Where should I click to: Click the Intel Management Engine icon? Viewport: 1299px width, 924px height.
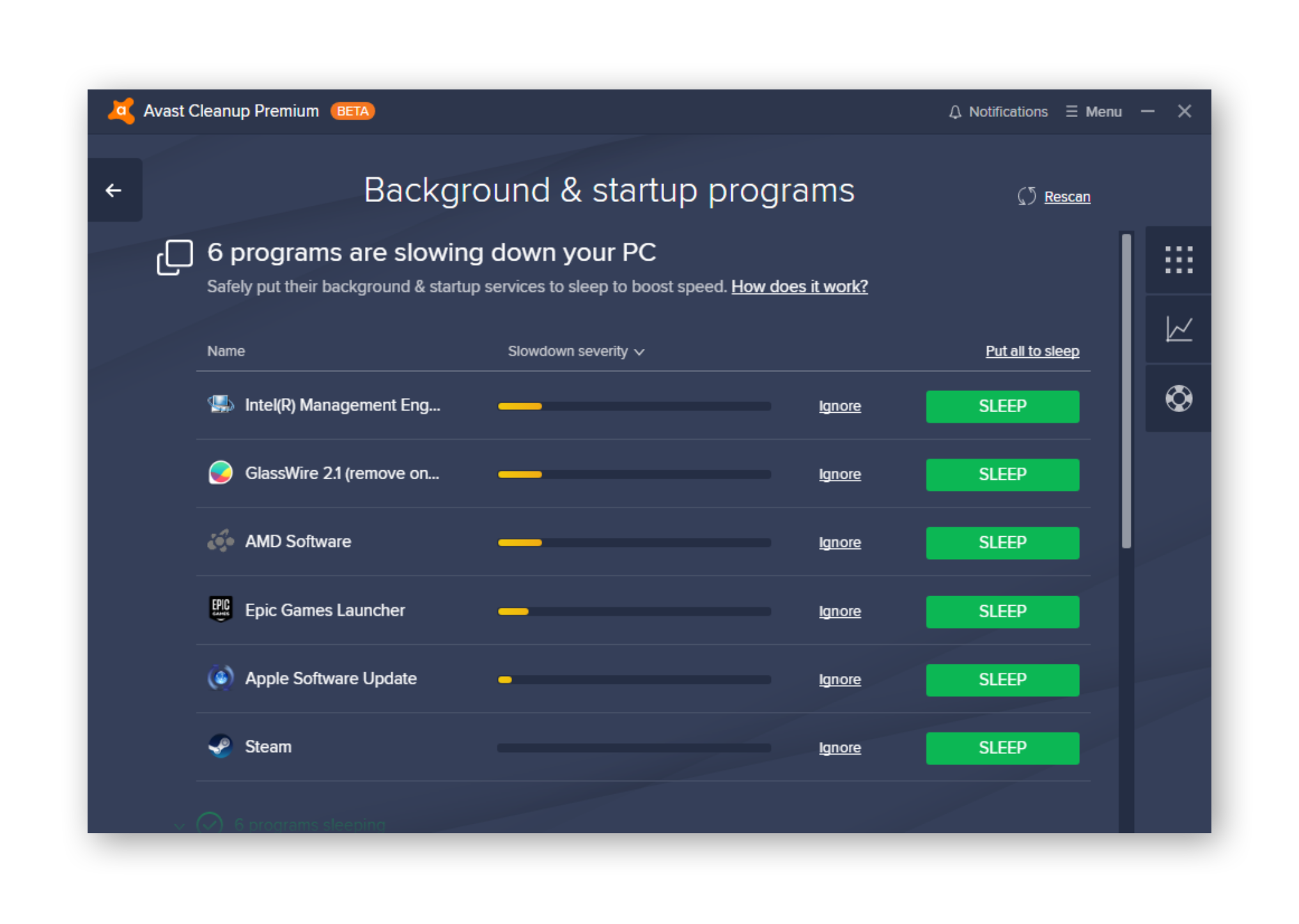221,404
